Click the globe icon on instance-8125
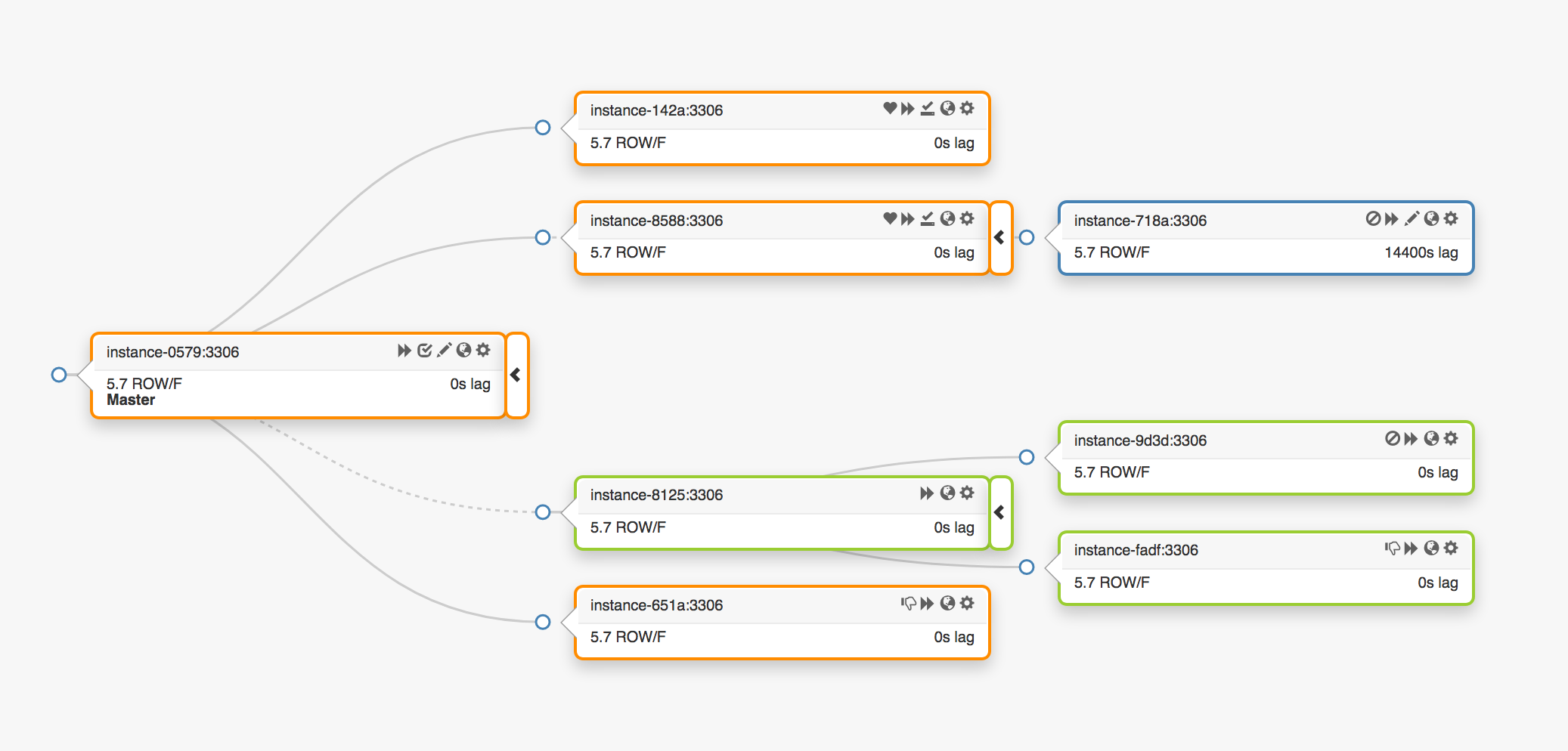Viewport: 1568px width, 751px height. tap(947, 493)
